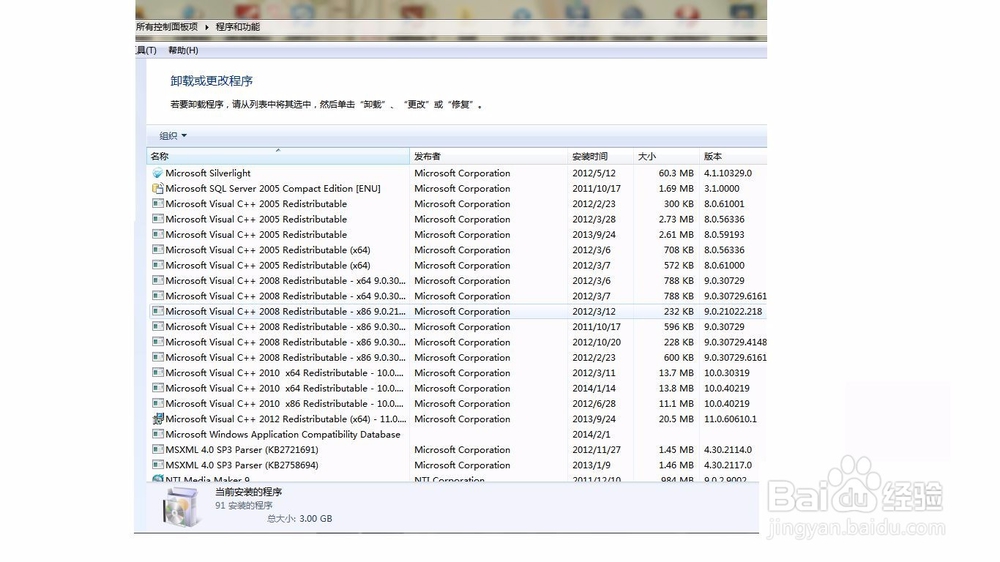1000x562 pixels.
Task: Open the 组织 dropdown menu
Action: pos(173,136)
